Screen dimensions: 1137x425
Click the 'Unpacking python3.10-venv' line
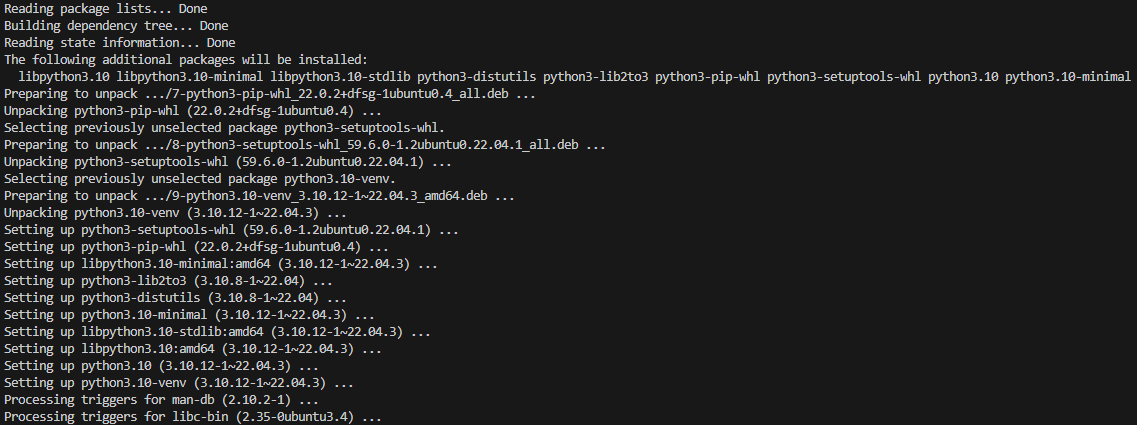click(x=175, y=213)
